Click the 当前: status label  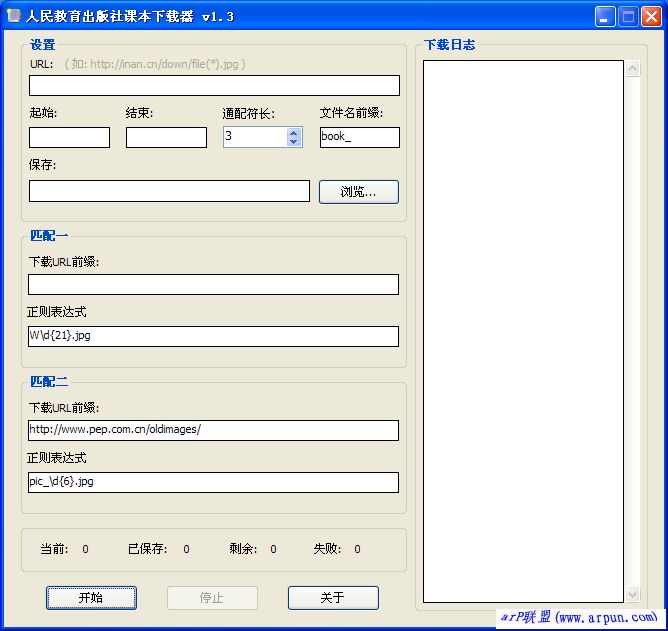coord(55,549)
